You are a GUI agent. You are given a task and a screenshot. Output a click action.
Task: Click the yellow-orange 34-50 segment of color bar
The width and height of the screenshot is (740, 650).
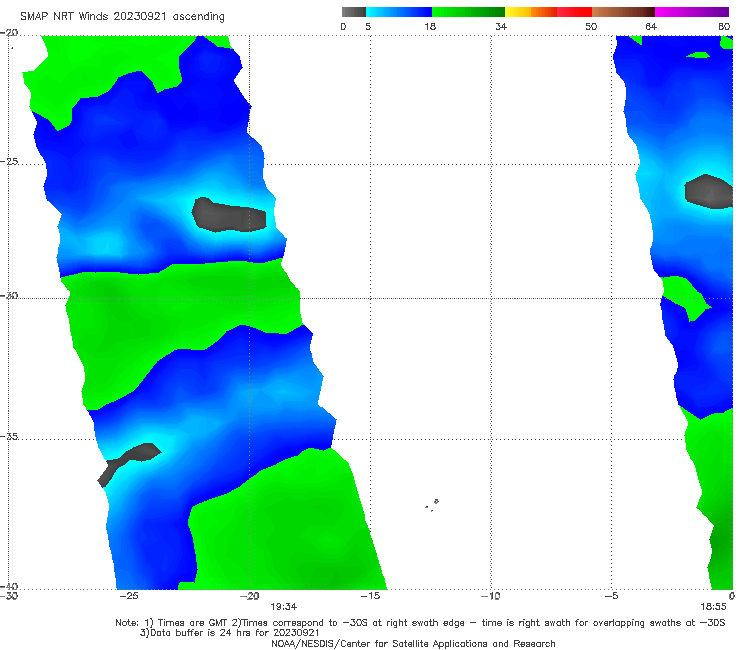tap(548, 12)
